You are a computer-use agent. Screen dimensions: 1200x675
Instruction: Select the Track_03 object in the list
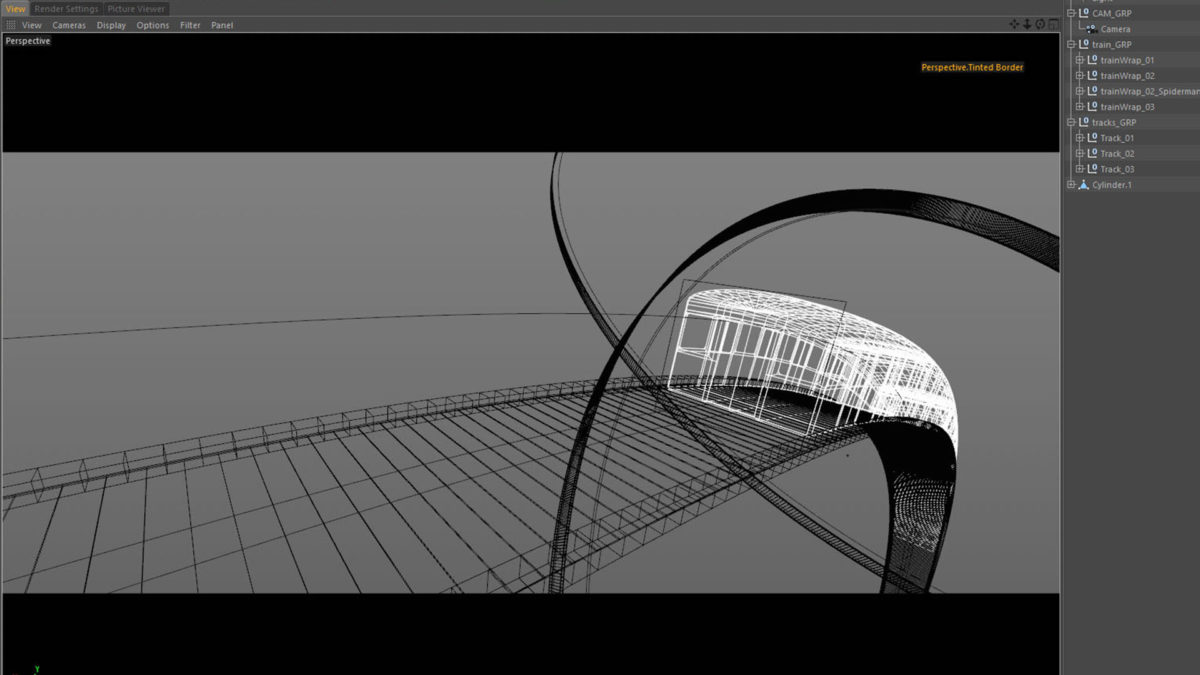tap(1117, 169)
